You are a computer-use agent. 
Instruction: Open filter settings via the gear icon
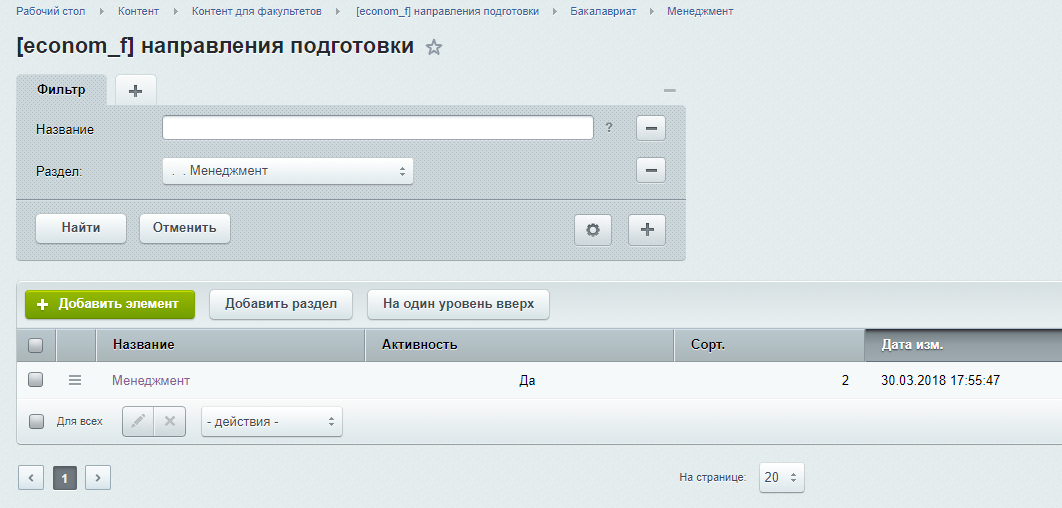click(592, 229)
